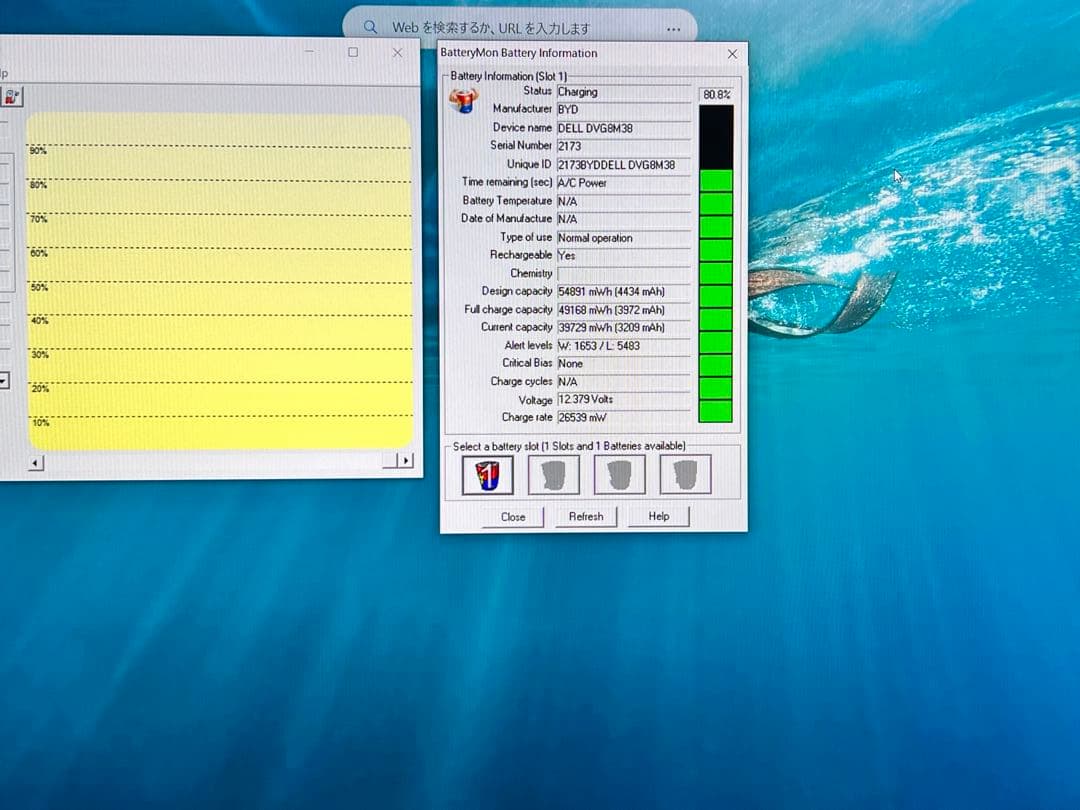Viewport: 1080px width, 810px height.
Task: Close the BatteryMon Battery Information window
Action: pos(732,54)
